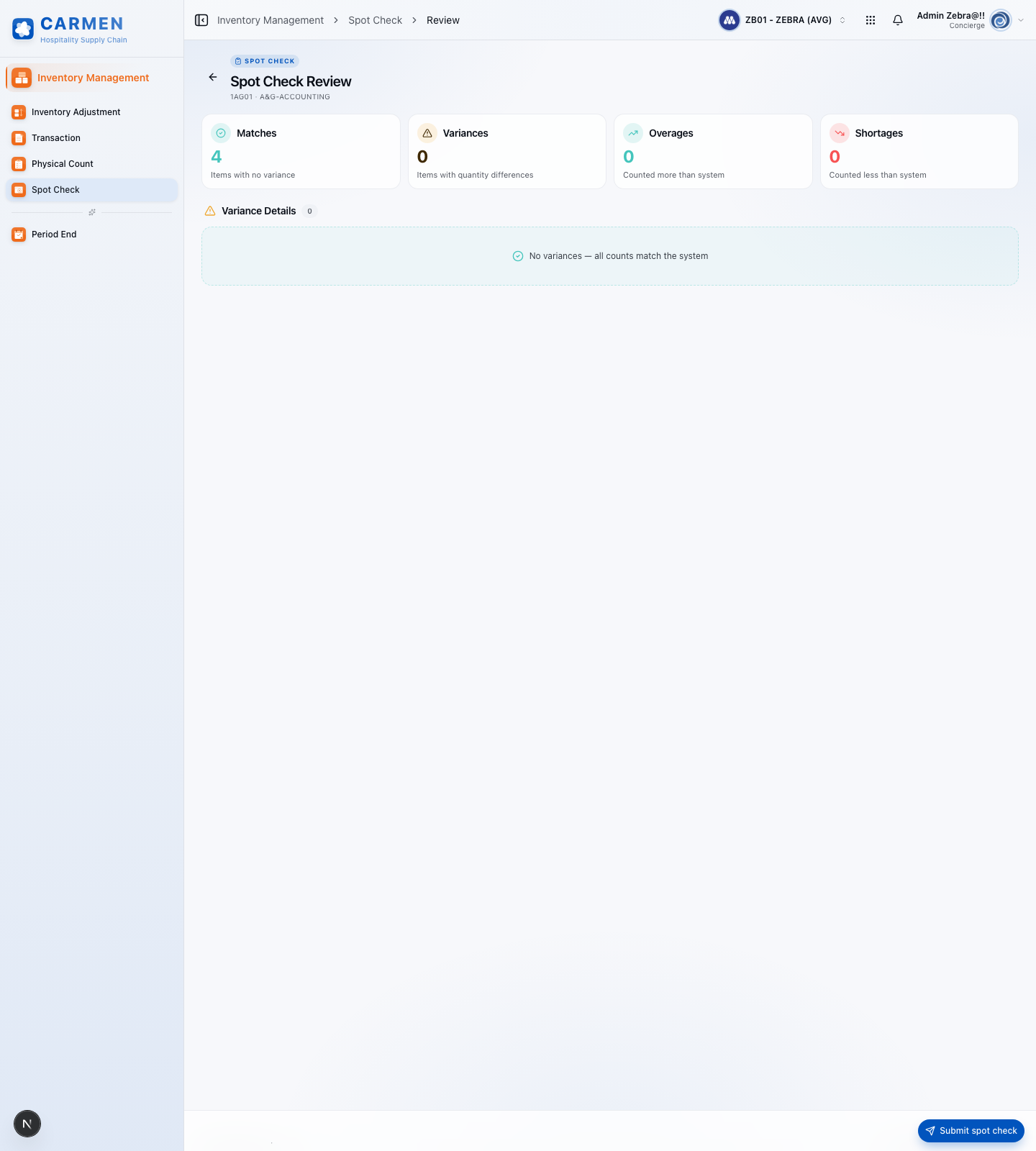
Task: Click the 1AG01 · A&G-ACCOUNTING subtitle
Action: tap(280, 97)
